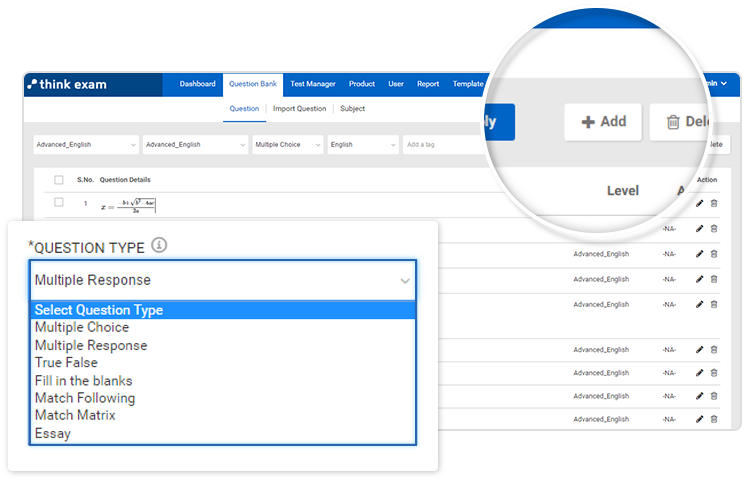Click the Add a tag field
750x480 pixels.
(x=442, y=144)
